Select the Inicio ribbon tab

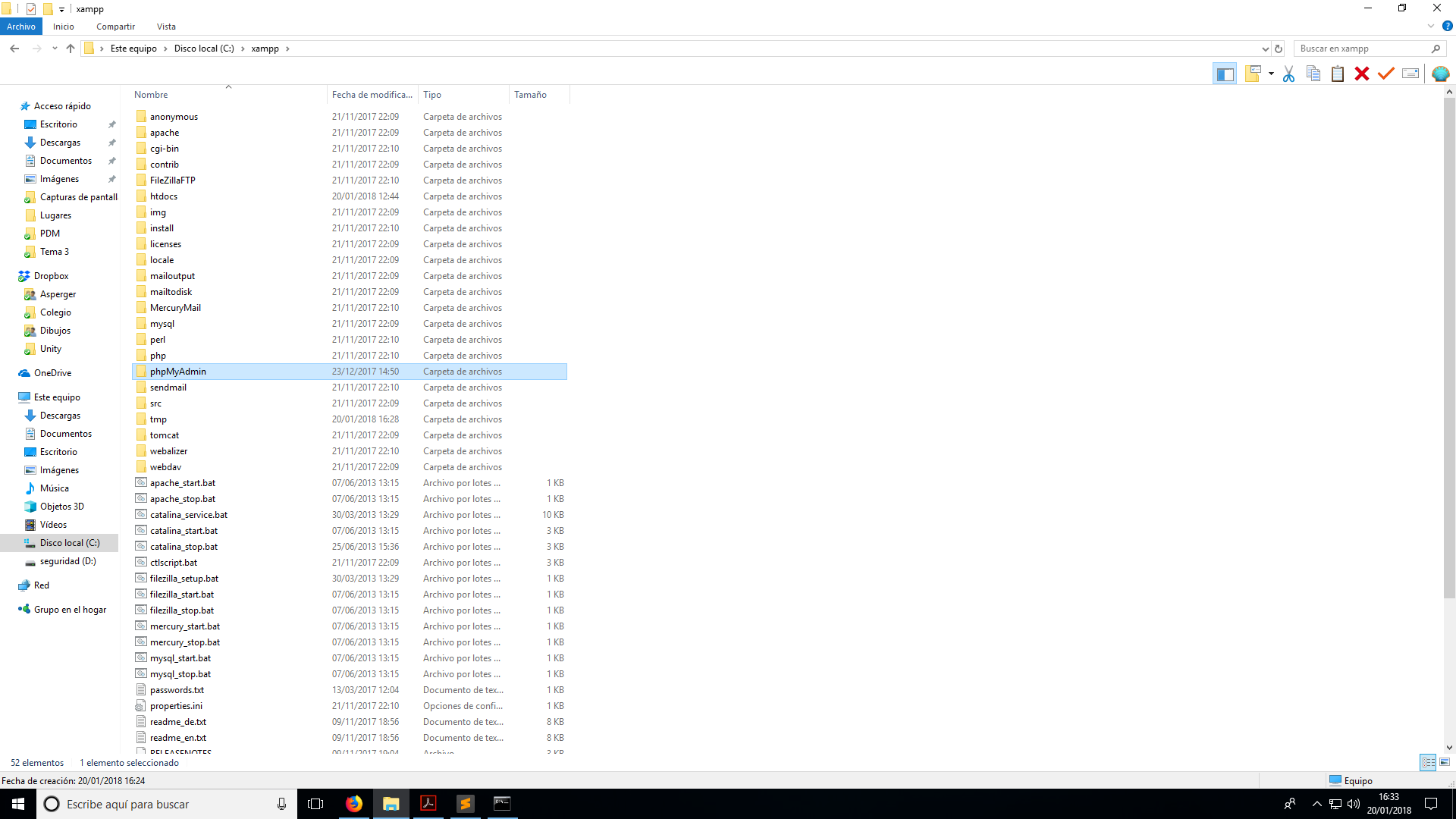point(63,27)
